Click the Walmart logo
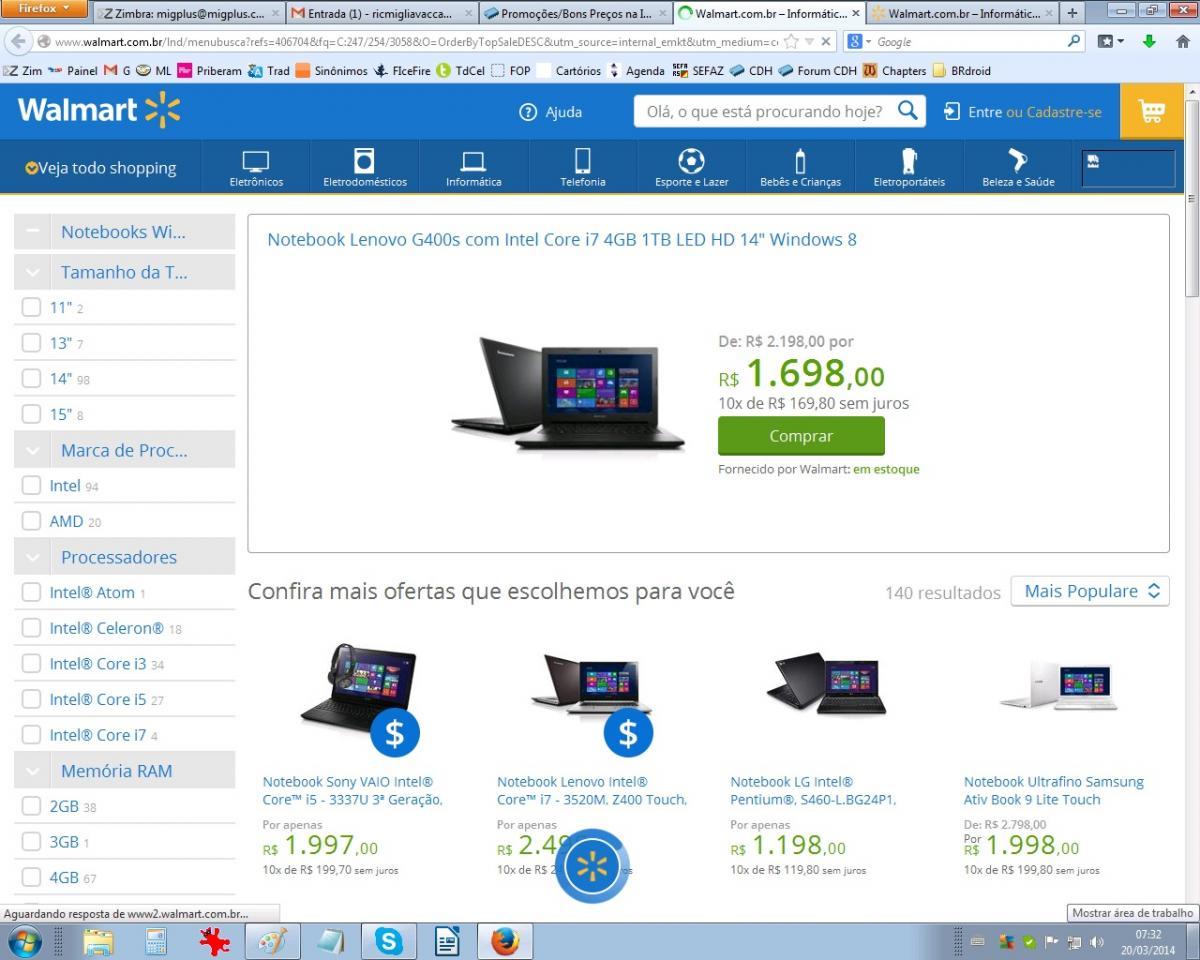1200x960 pixels. pos(99,110)
